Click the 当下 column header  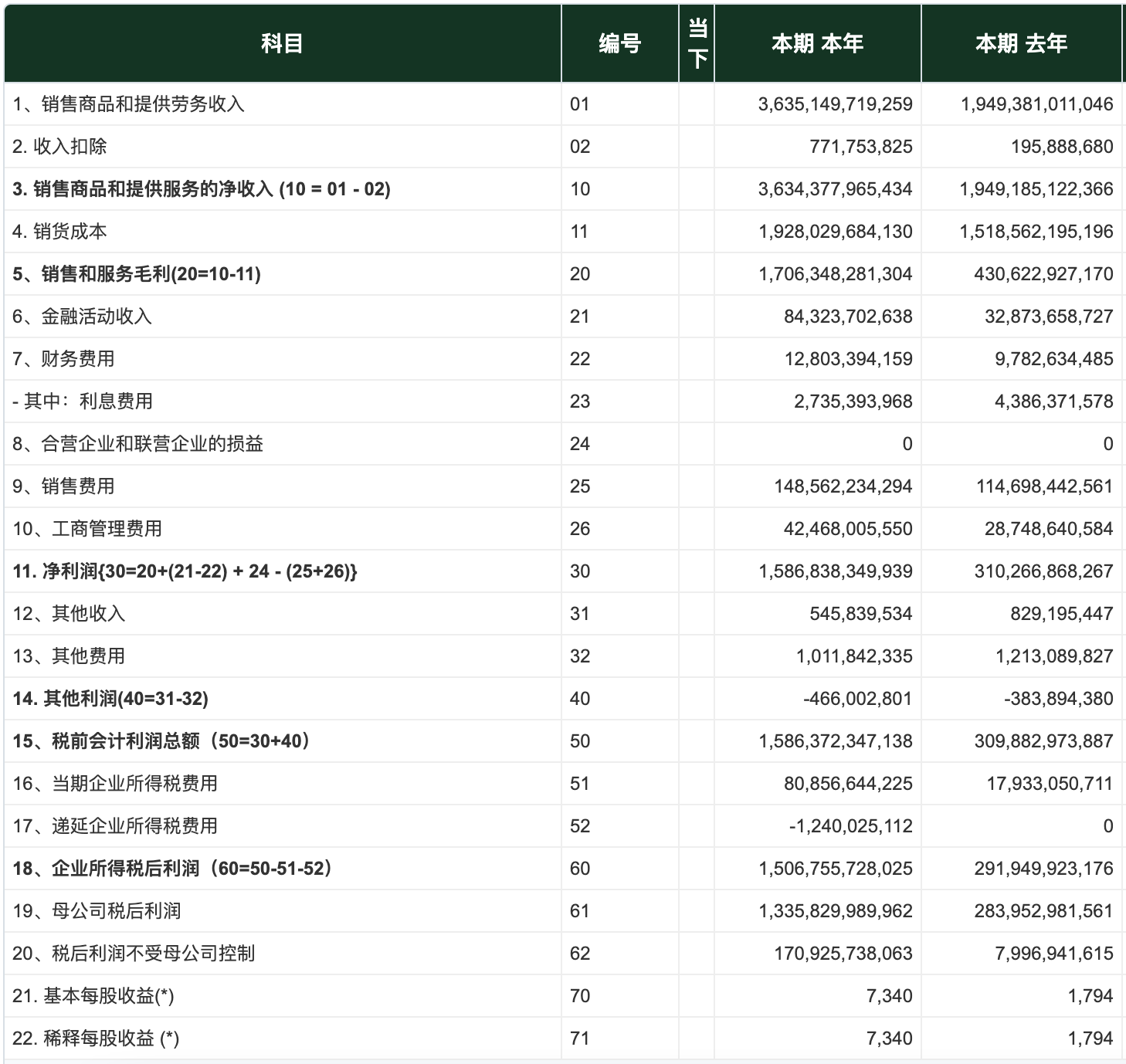(x=697, y=43)
